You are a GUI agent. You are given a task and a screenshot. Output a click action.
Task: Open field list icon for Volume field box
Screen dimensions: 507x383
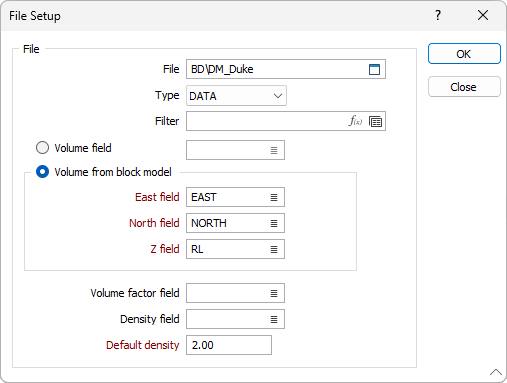[x=274, y=150]
